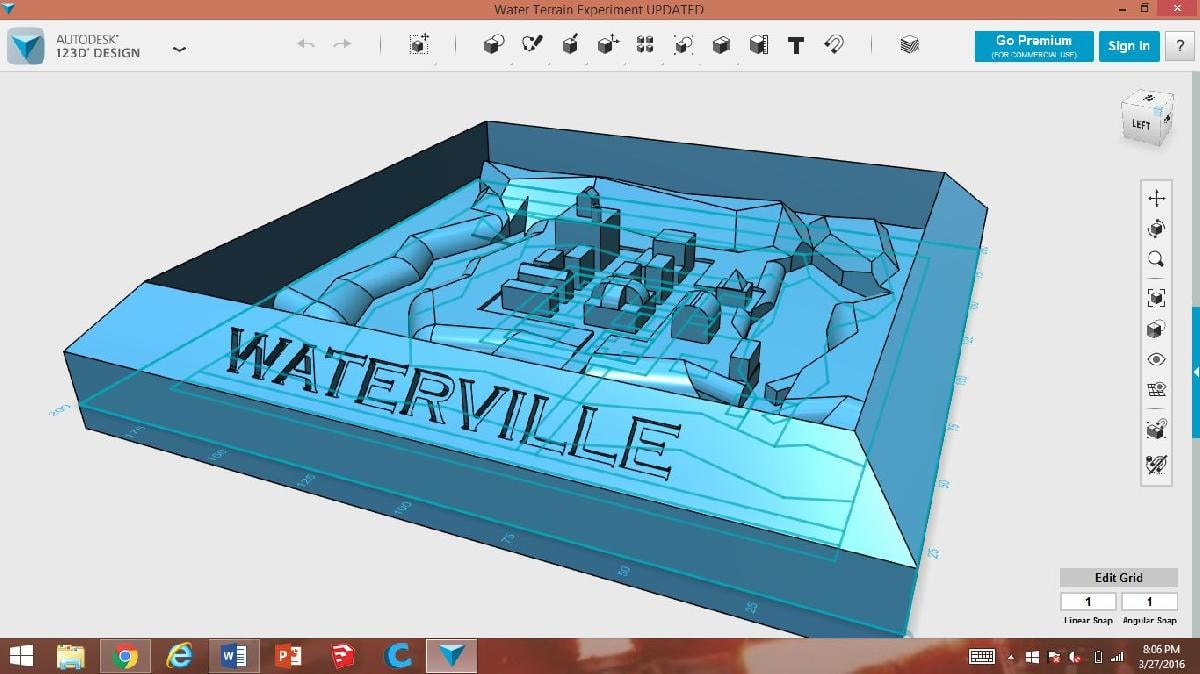This screenshot has width=1200, height=674.
Task: Open the Construct tool dropdown
Action: tap(570, 45)
